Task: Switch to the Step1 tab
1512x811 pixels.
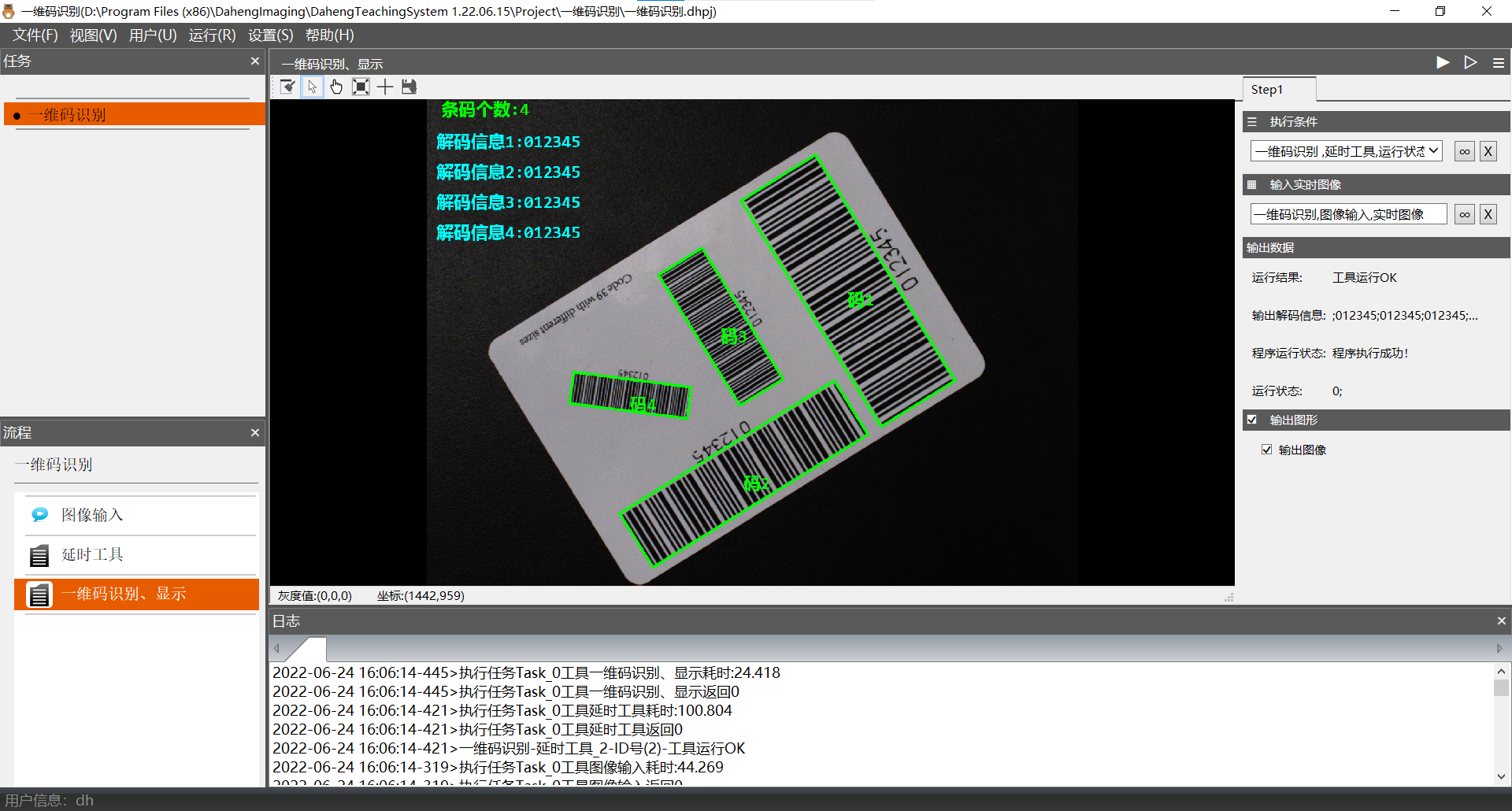Action: pos(1279,90)
